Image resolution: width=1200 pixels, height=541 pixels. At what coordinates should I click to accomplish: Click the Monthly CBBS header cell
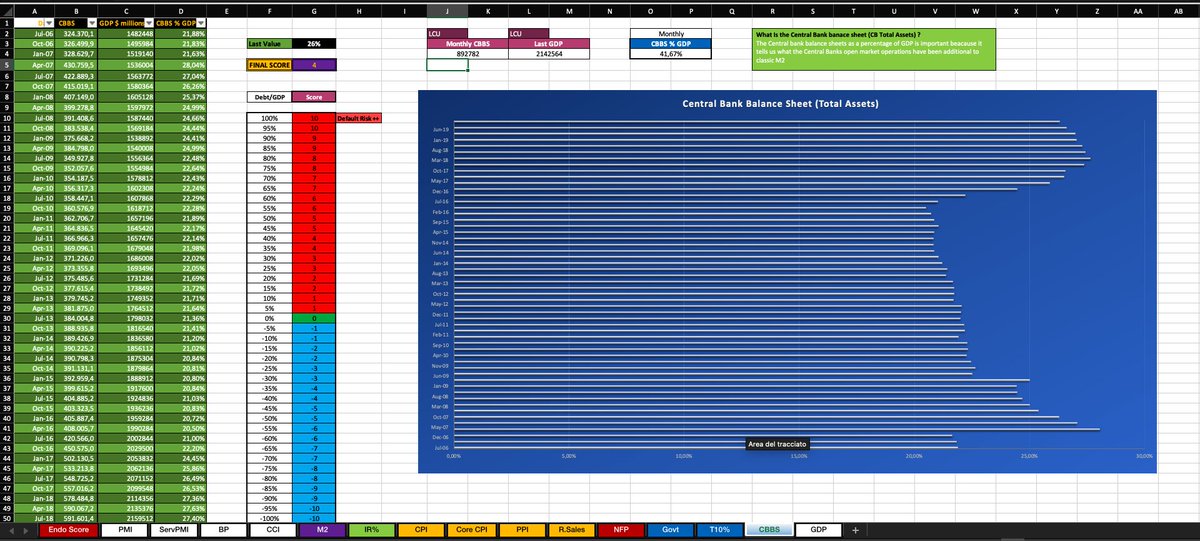pos(466,43)
